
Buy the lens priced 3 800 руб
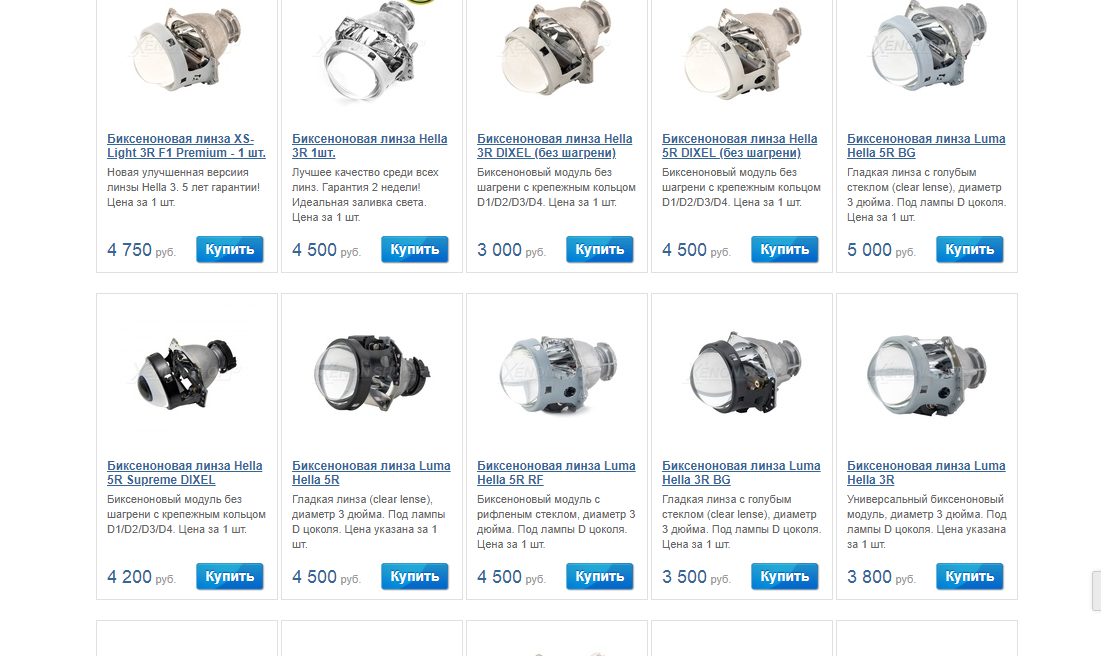pyautogui.click(x=970, y=576)
